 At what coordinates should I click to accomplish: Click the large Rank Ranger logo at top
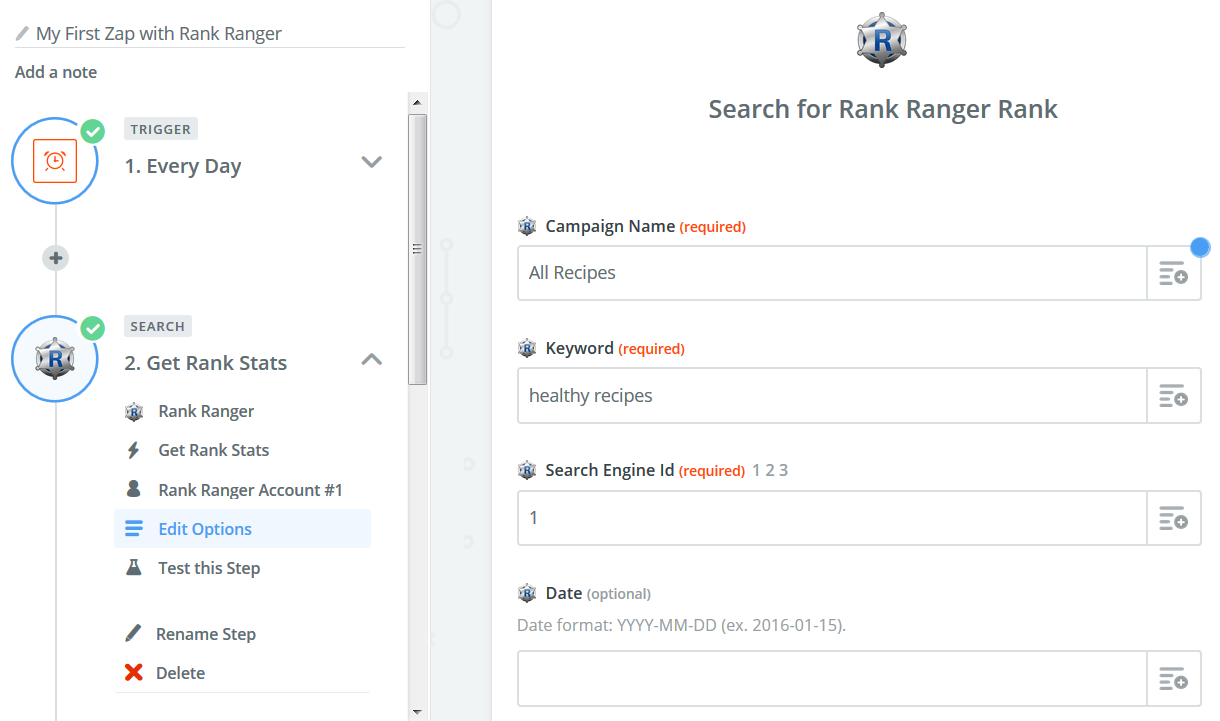click(x=882, y=39)
